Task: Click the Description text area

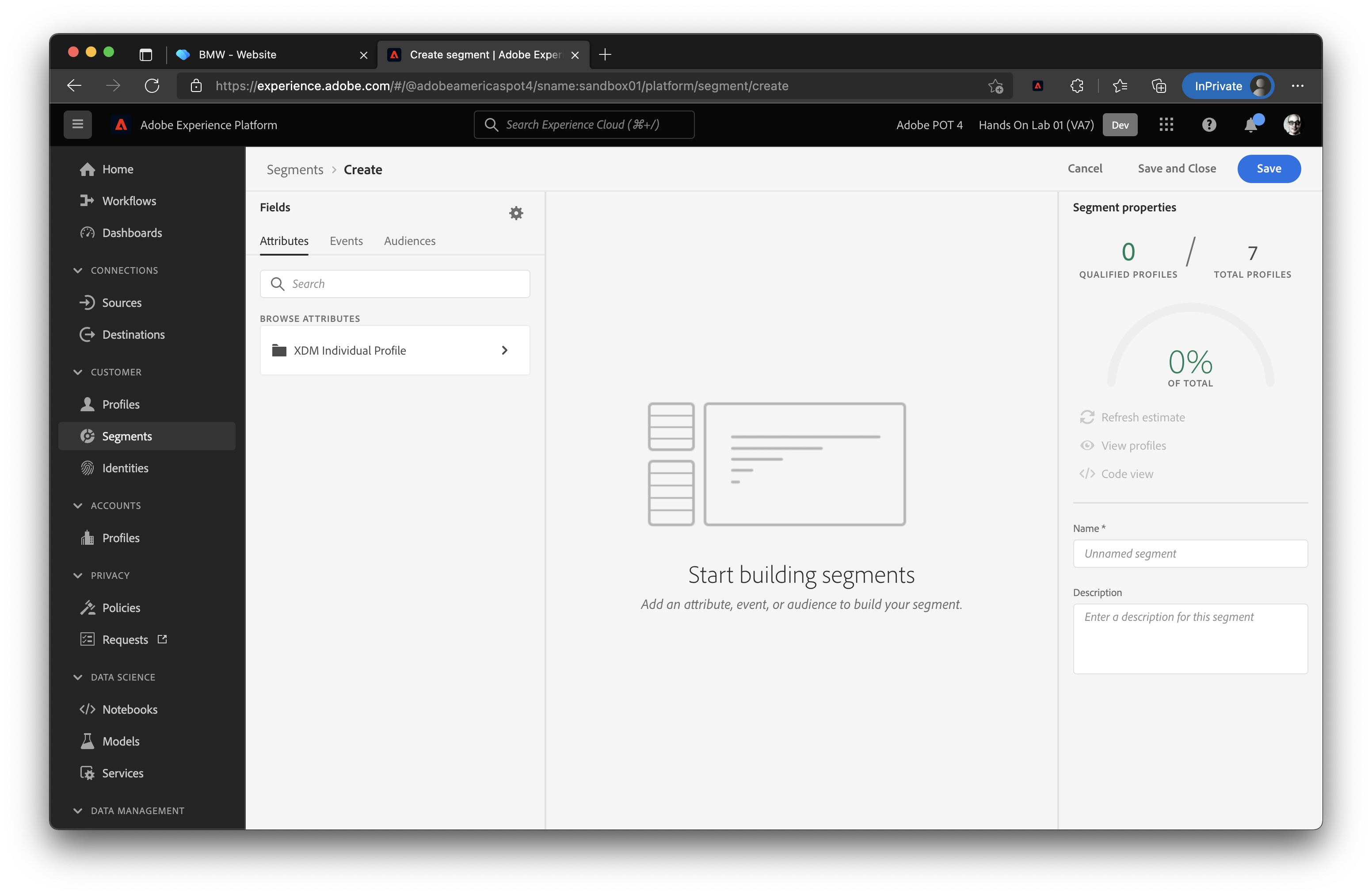Action: point(1190,639)
